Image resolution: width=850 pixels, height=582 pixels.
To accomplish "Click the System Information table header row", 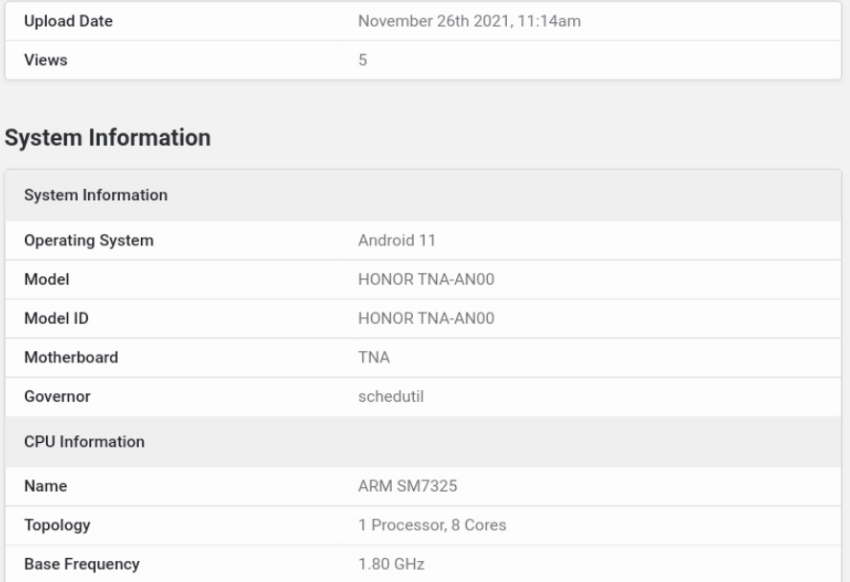I will pos(423,195).
